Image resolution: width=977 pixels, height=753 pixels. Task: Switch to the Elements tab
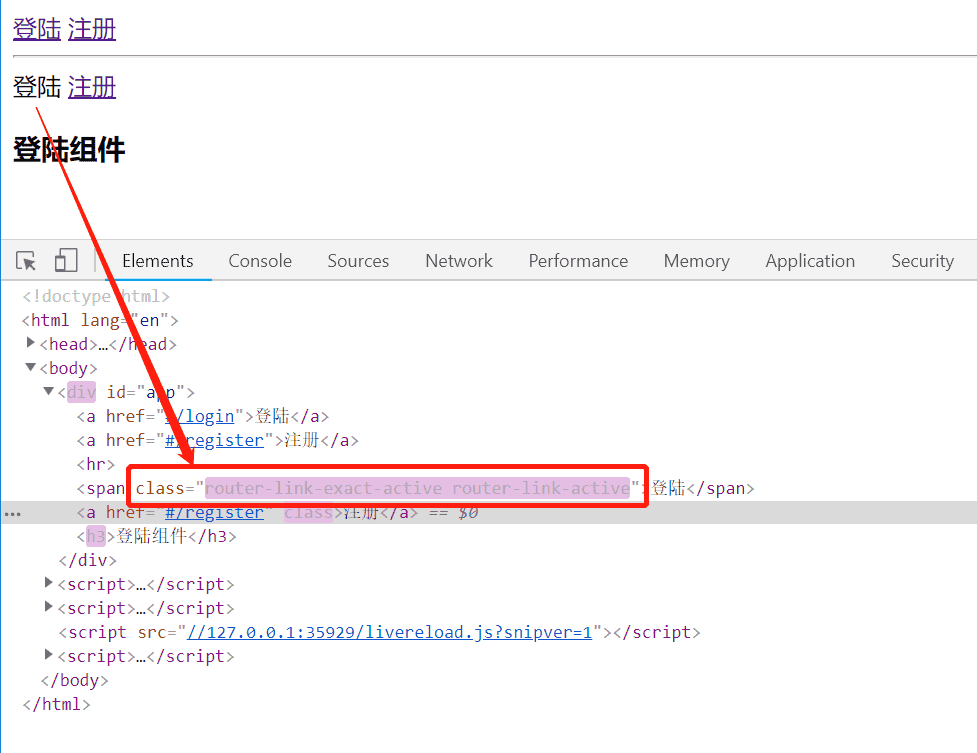(x=158, y=261)
